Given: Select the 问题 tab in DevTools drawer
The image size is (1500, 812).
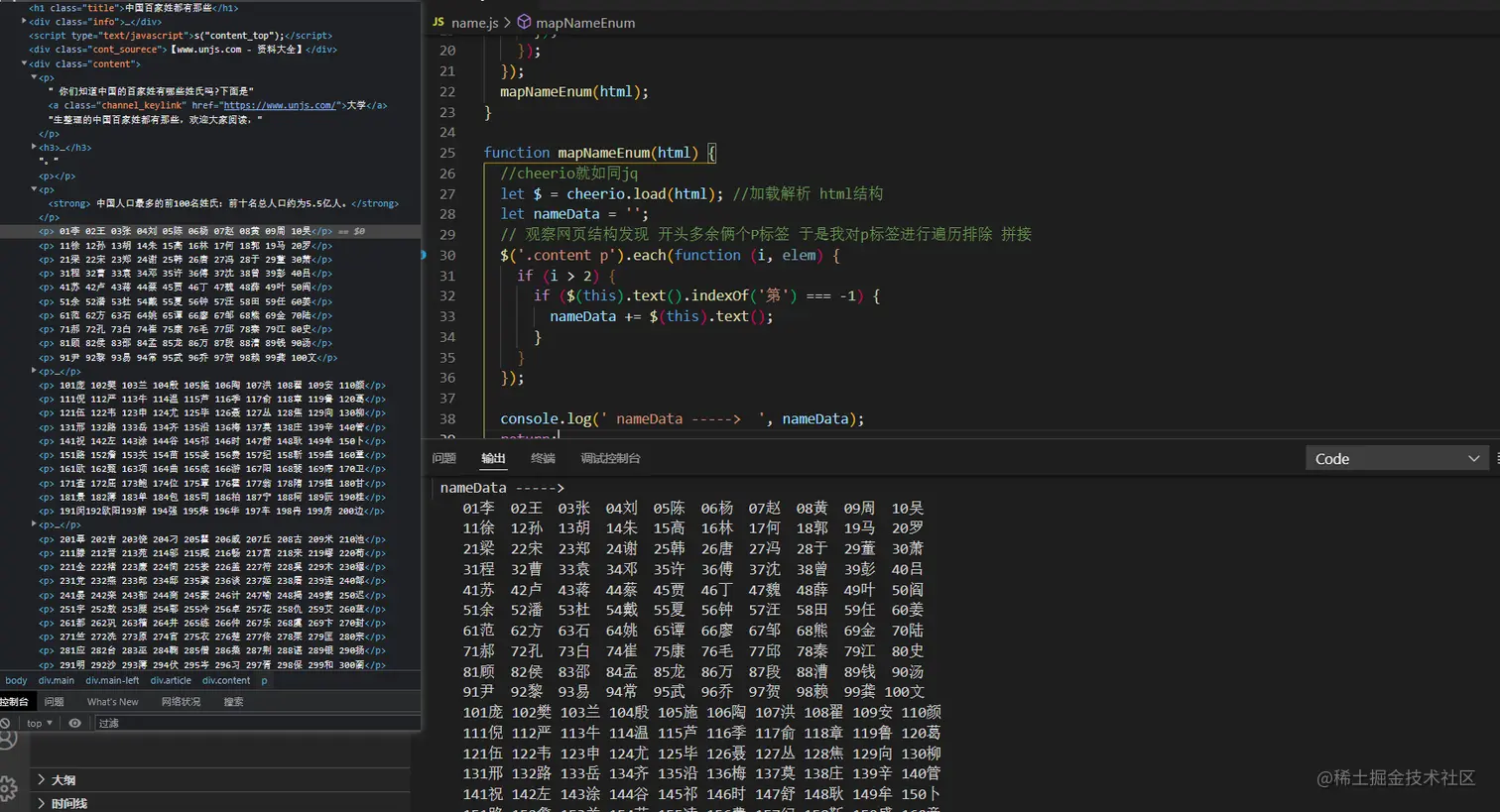Looking at the screenshot, I should pyautogui.click(x=55, y=702).
